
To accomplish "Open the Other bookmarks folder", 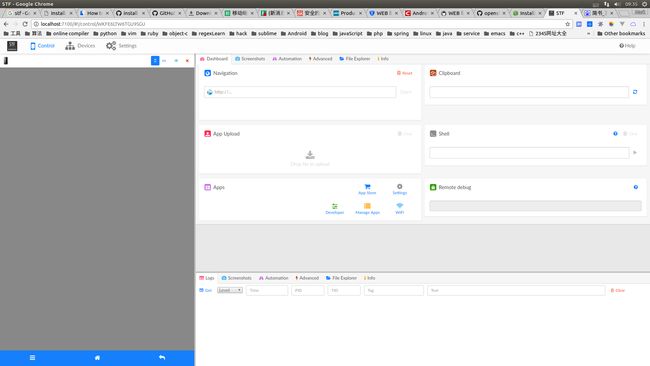I will point(621,33).
